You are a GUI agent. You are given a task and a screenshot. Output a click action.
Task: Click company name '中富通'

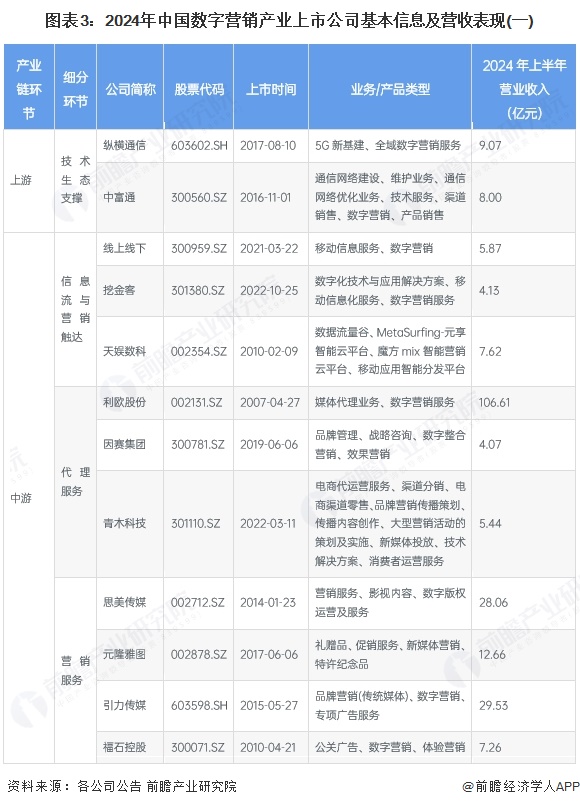click(119, 197)
